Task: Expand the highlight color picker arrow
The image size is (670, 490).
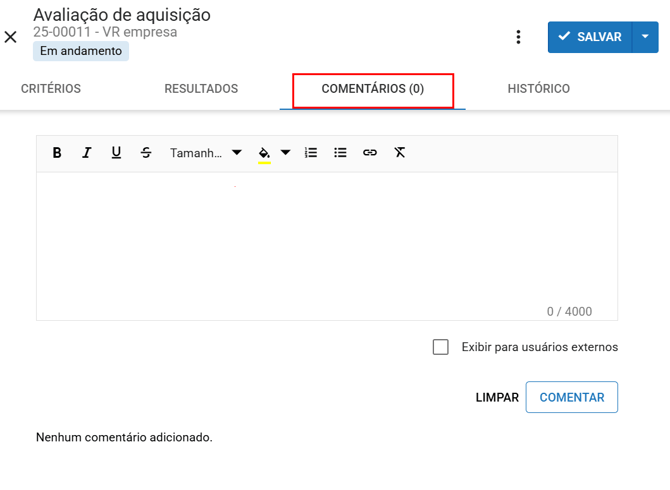Action: pos(286,153)
